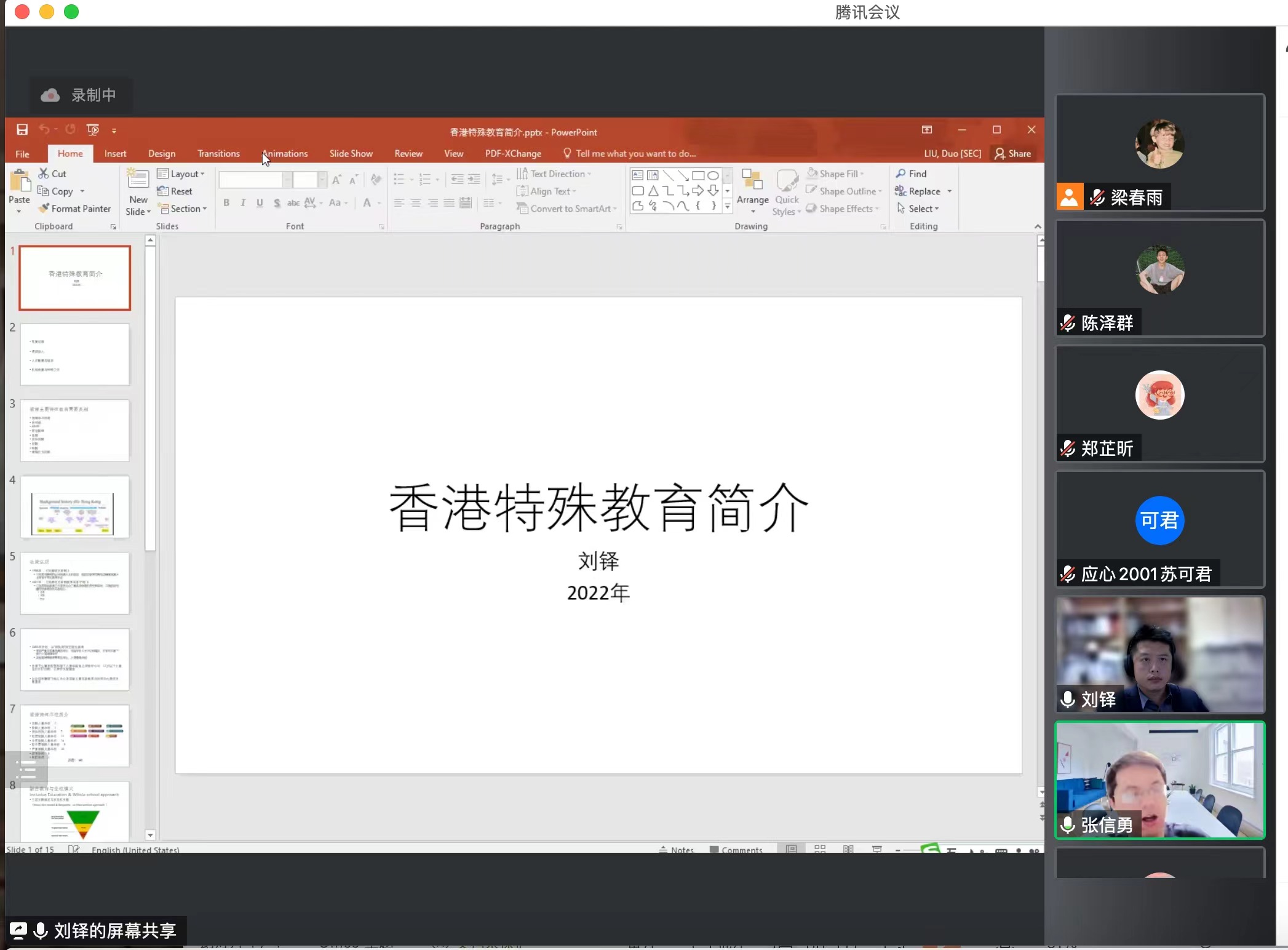
Task: Click the New Slide icon
Action: (138, 179)
